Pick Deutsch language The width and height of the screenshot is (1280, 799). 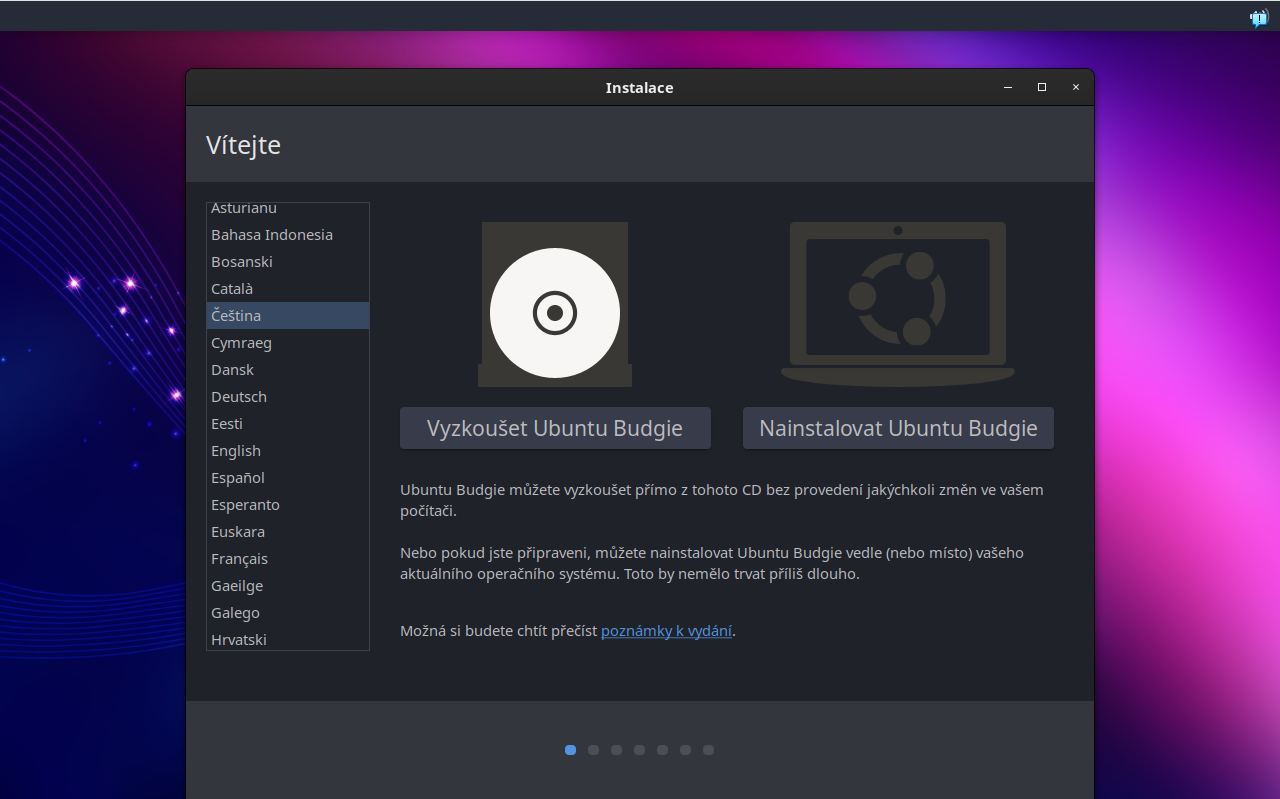(x=288, y=397)
